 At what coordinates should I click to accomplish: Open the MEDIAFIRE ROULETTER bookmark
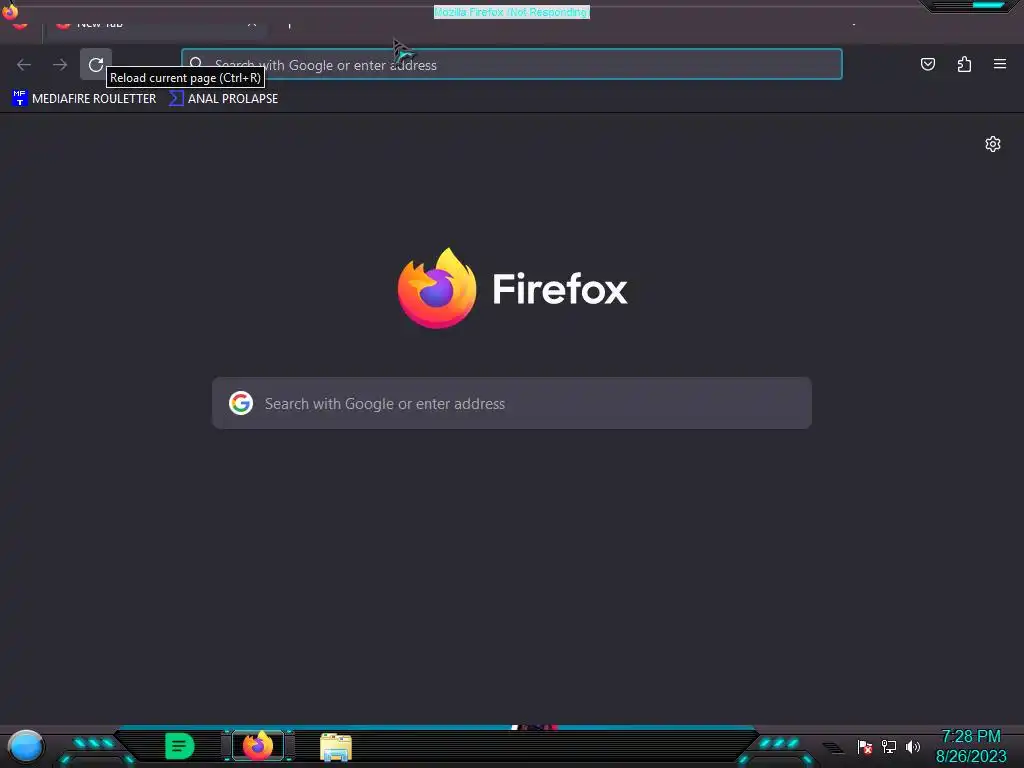pyautogui.click(x=84, y=99)
